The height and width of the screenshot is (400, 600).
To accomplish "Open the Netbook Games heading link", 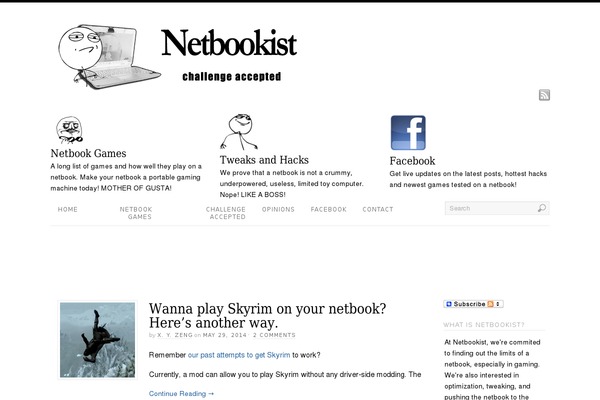I will [x=88, y=153].
